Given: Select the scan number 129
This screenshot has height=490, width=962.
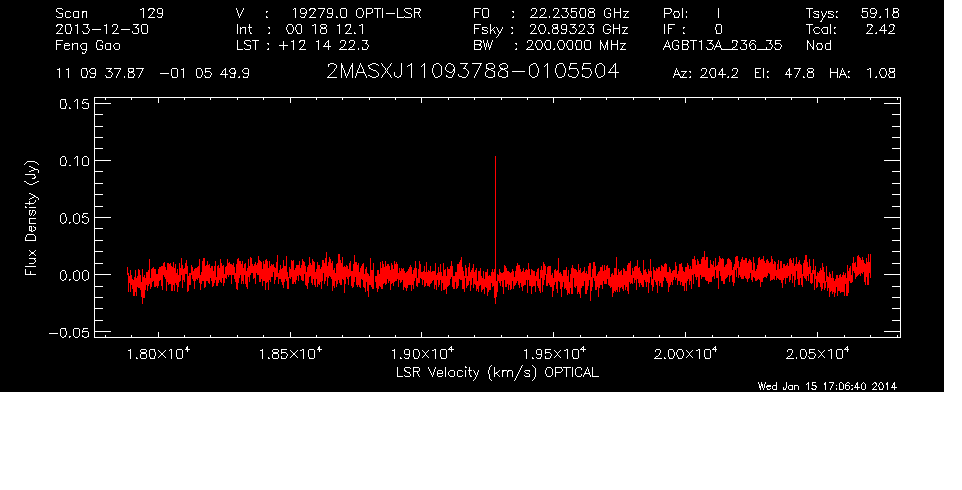Looking at the screenshot, I should [151, 13].
